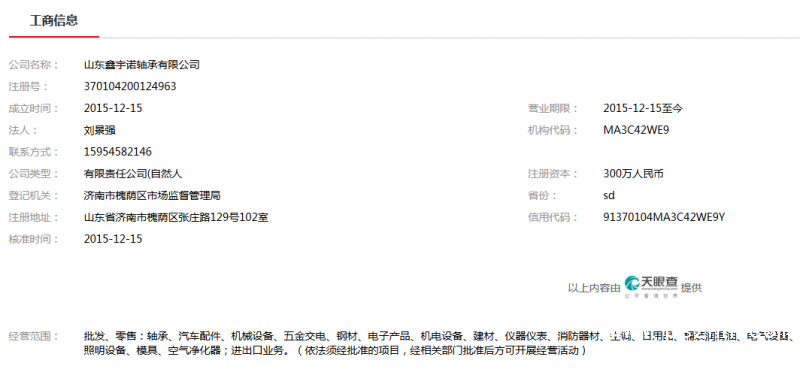Click the province value sd
This screenshot has width=800, height=369.
(x=609, y=195)
